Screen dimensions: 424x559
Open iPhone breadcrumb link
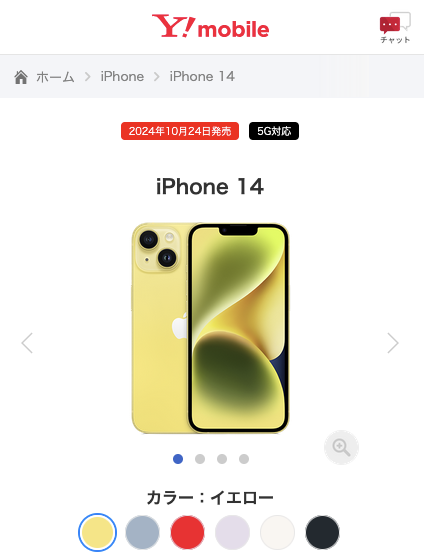click(x=122, y=77)
